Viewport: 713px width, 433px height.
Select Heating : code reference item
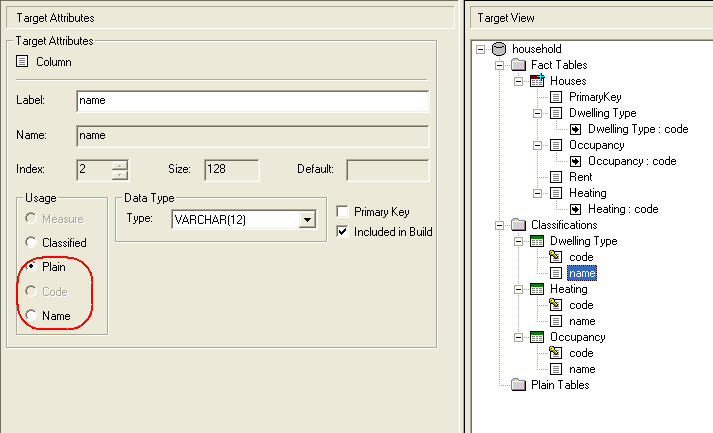point(622,209)
